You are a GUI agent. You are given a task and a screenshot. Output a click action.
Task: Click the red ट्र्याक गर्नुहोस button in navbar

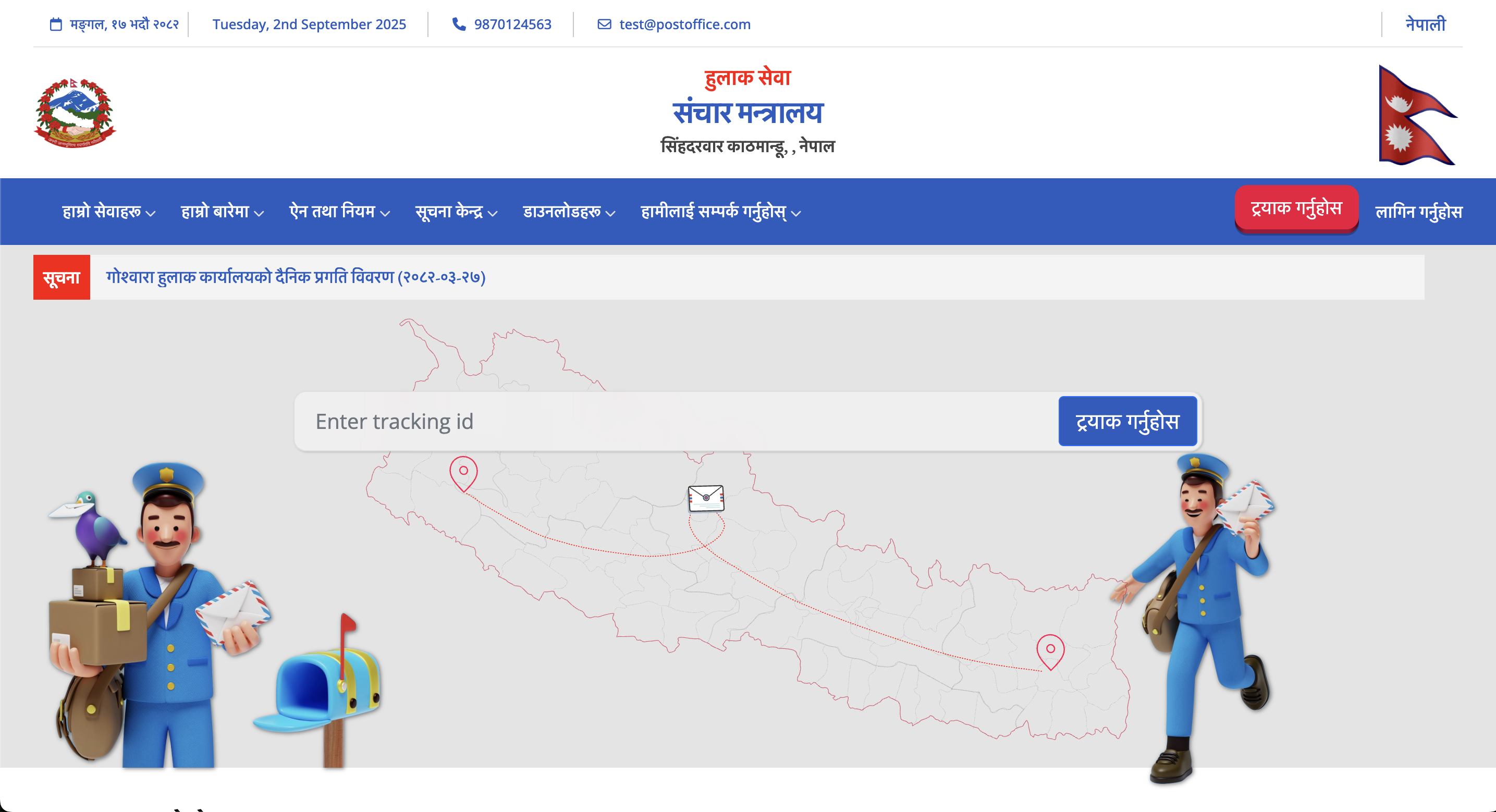click(x=1296, y=208)
